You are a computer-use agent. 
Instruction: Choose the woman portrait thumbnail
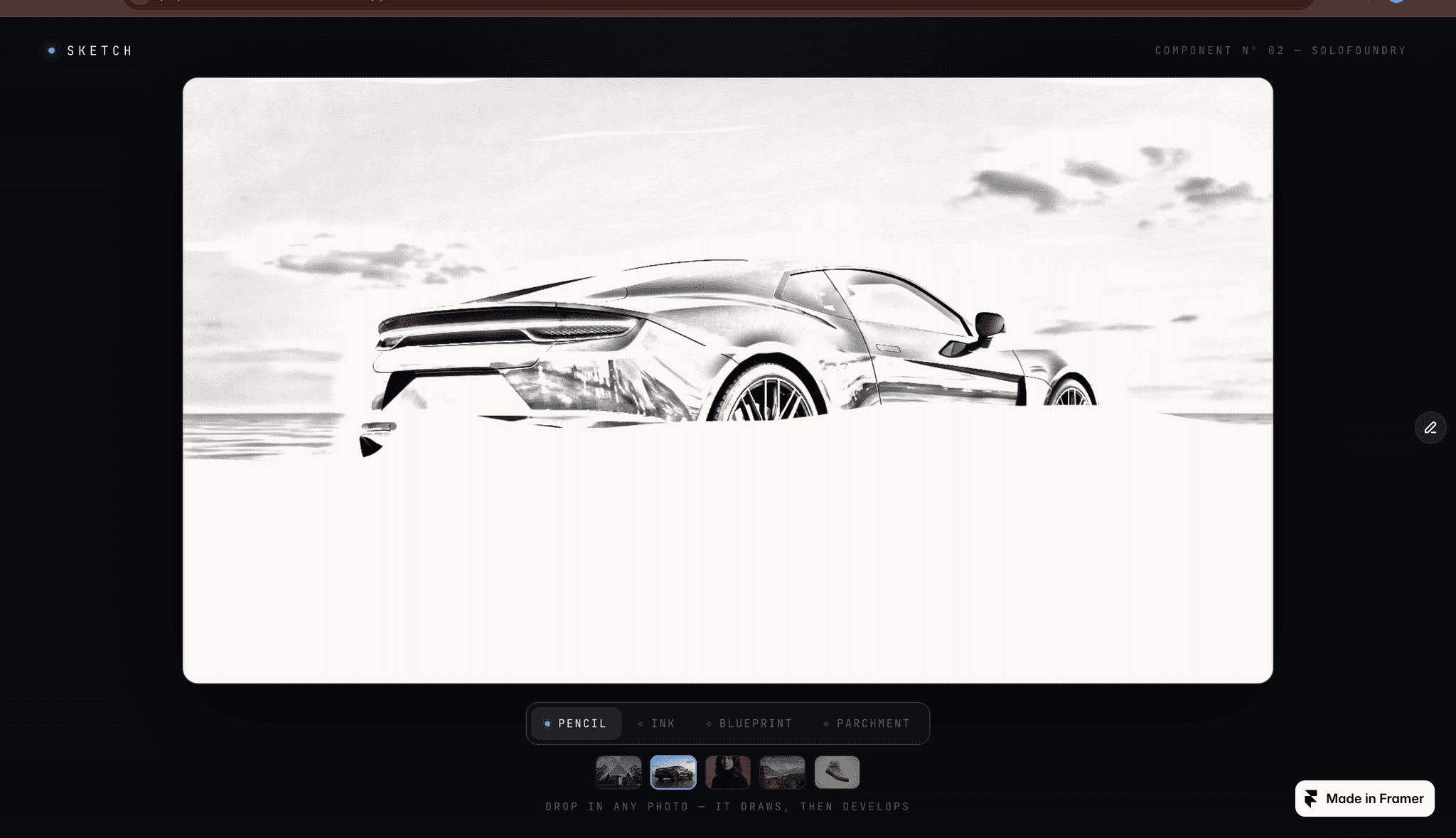[728, 773]
